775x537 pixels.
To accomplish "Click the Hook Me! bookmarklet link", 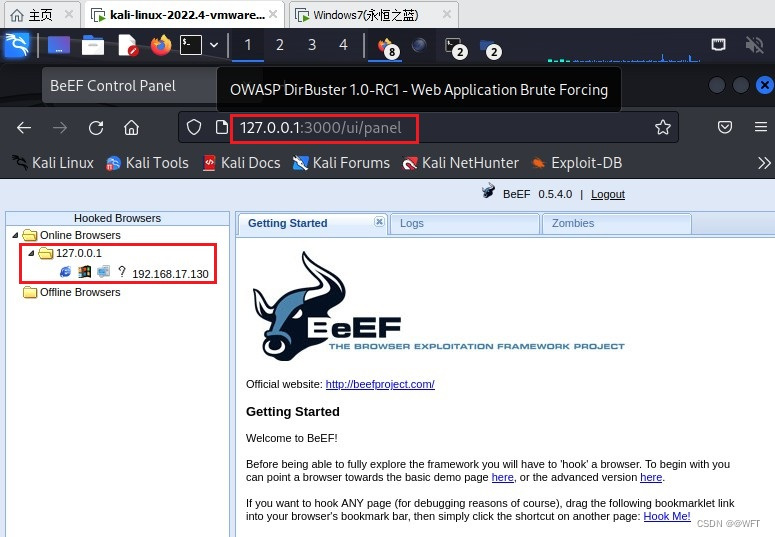I will pyautogui.click(x=667, y=516).
